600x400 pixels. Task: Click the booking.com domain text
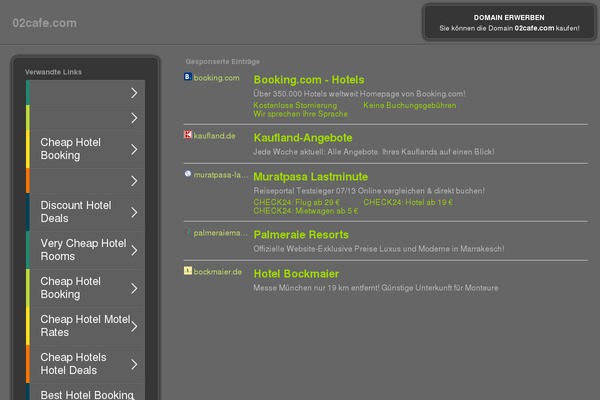(x=216, y=78)
